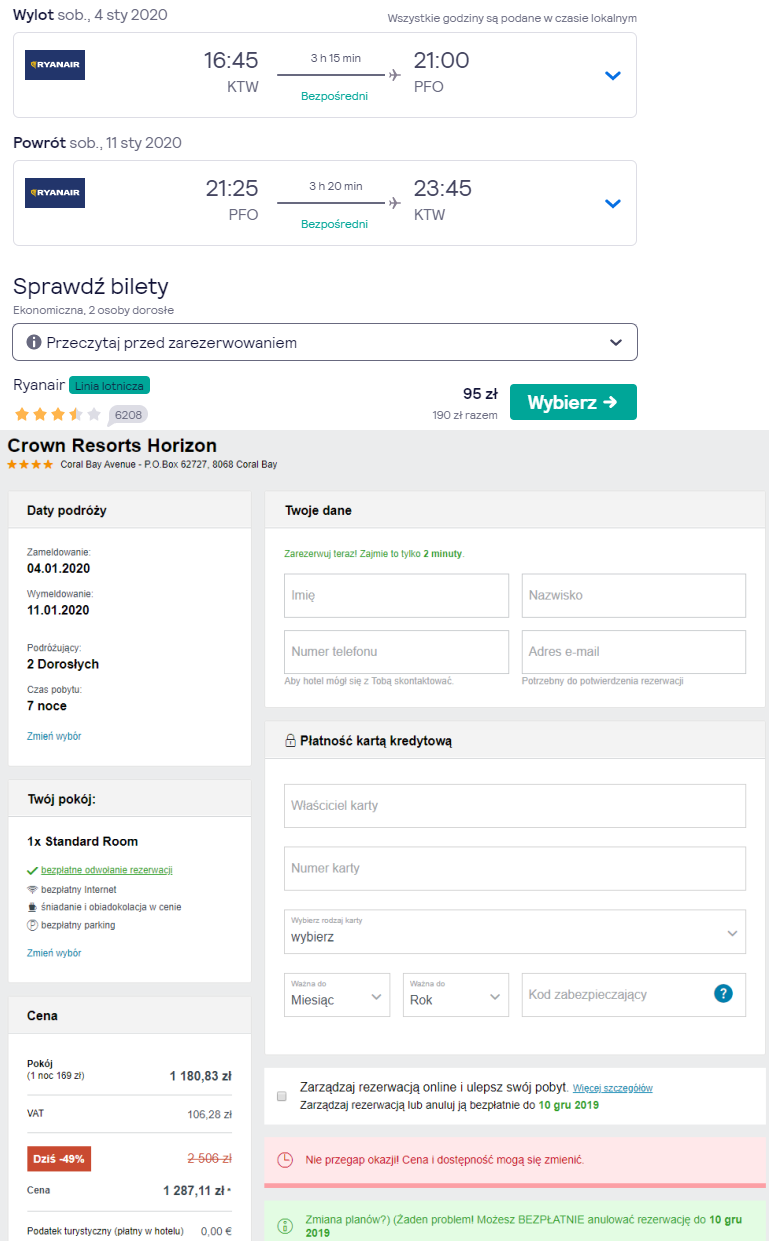Image resolution: width=769 pixels, height=1241 pixels.
Task: Click the red clock warning icon
Action: [x=285, y=1160]
